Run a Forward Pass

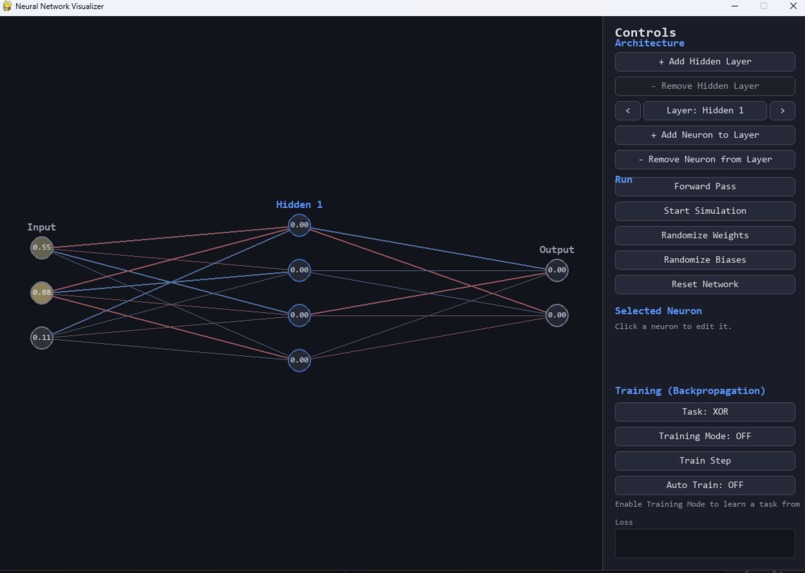point(705,187)
